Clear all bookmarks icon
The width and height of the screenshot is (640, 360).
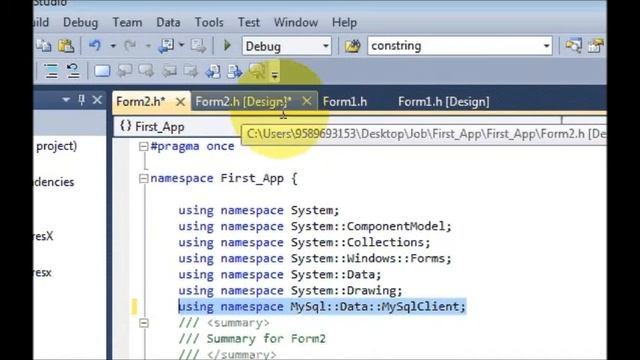tap(257, 71)
